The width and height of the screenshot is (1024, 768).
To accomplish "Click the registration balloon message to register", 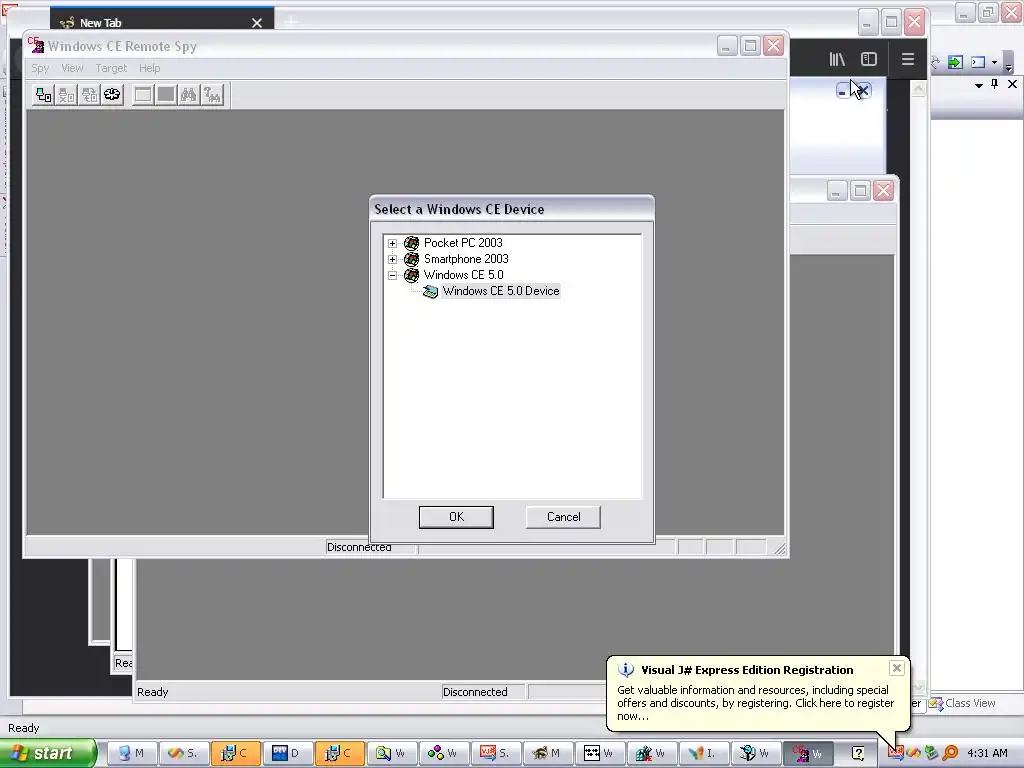I will [756, 703].
